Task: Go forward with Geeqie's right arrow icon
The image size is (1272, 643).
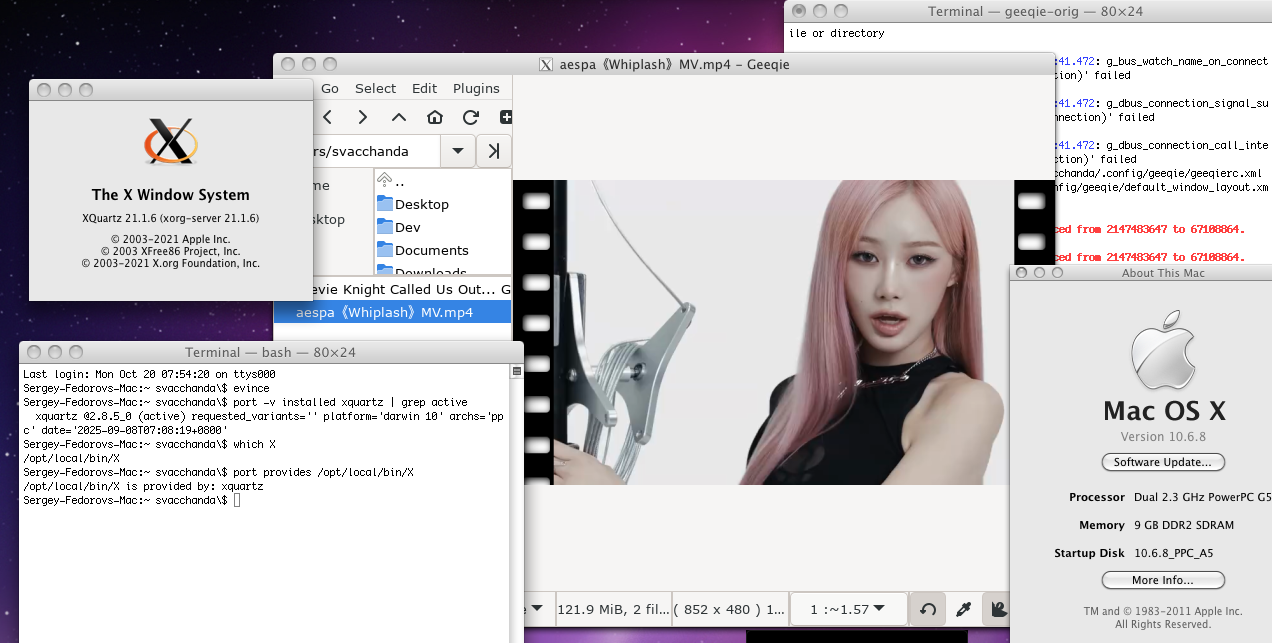Action: pos(362,118)
